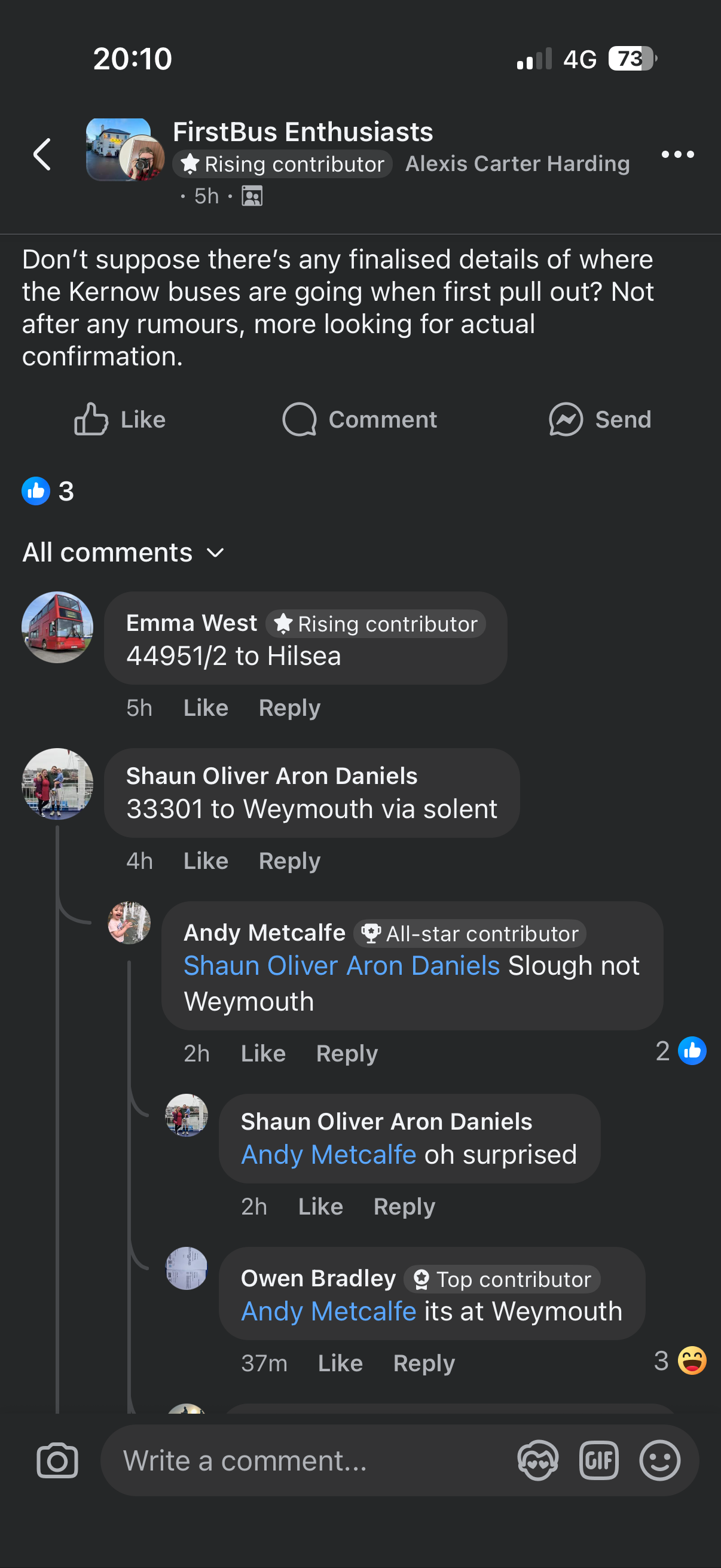The width and height of the screenshot is (721, 1568).
Task: Reply to Shaun's 33301 Weymouth comment
Action: (x=289, y=861)
